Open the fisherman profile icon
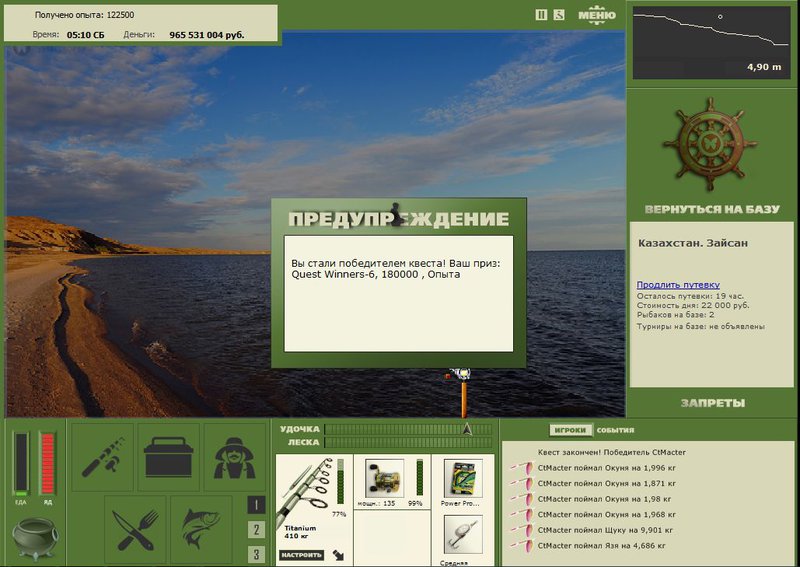Image resolution: width=800 pixels, height=567 pixels. pos(234,457)
